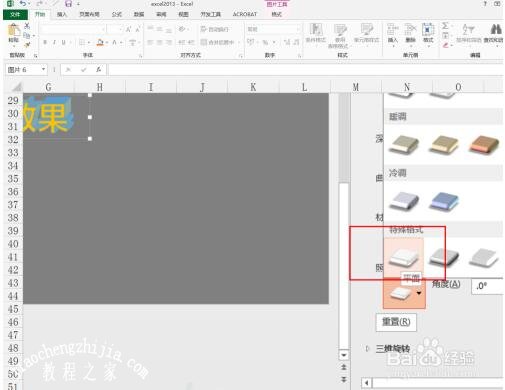Screen dimensions: 505x390
Task: Click the Save icon in quick access toolbar
Action: [69, 4]
